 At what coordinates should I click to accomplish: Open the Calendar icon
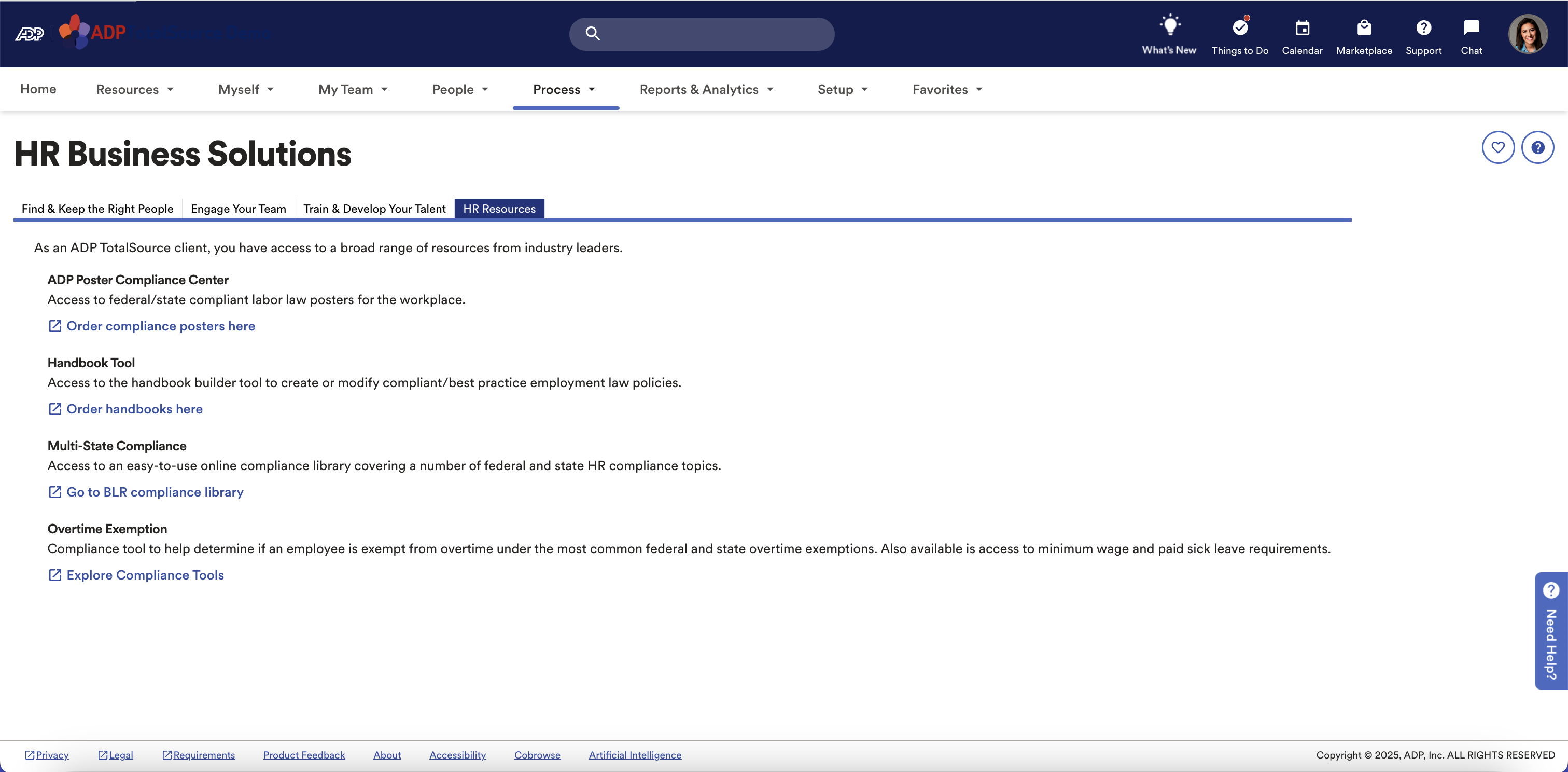1302,28
